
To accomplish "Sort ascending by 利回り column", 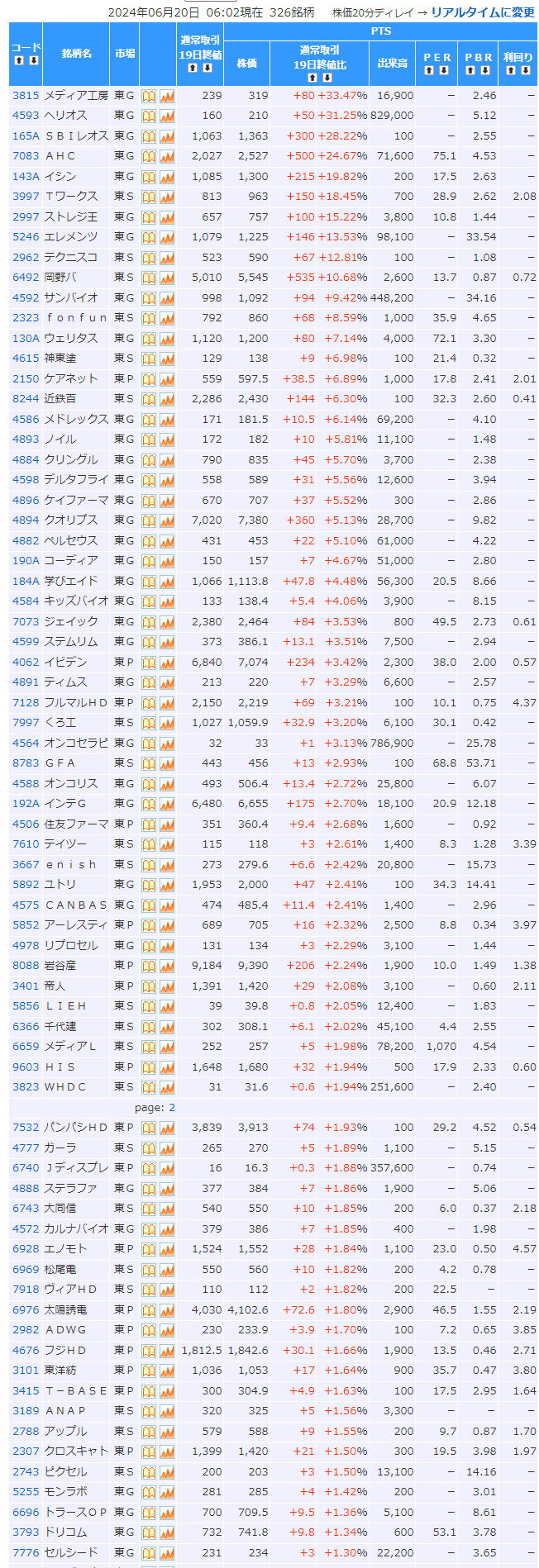I will click(511, 70).
